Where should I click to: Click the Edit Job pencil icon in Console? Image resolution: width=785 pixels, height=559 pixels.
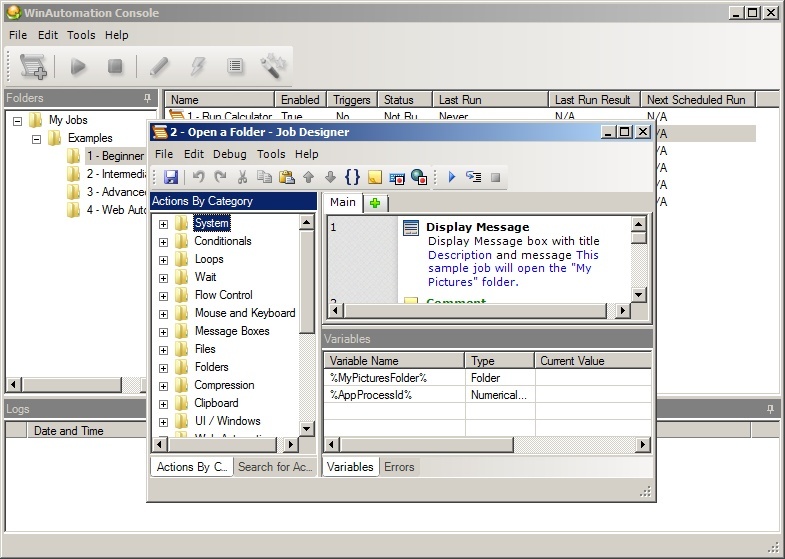(159, 66)
